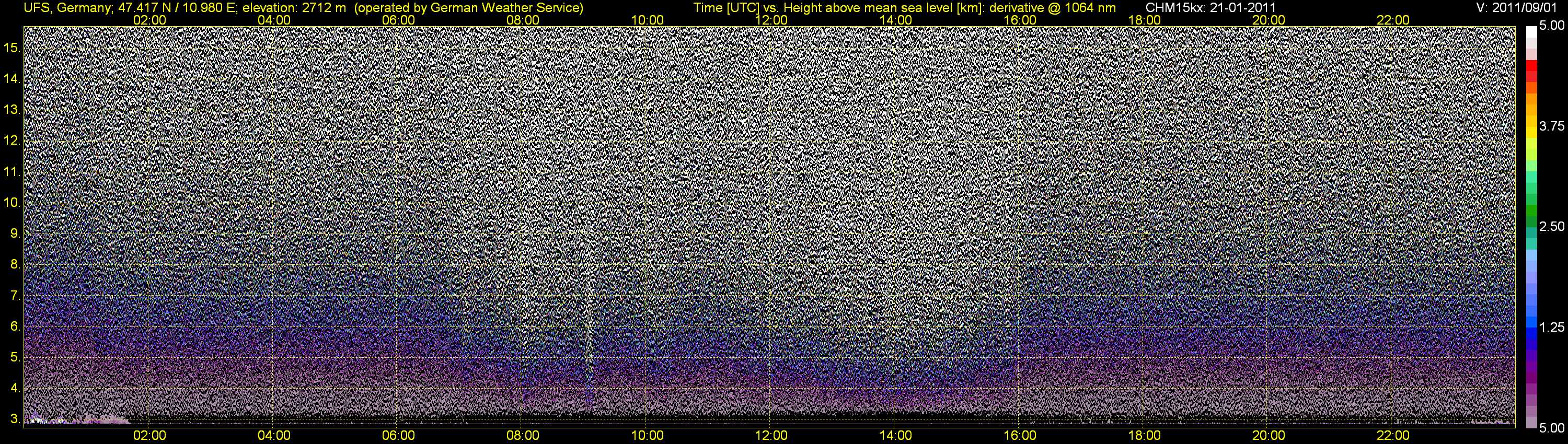Viewport: 1568px width, 444px height.
Task: Pick the red segment of the color scale
Action: point(1531,66)
